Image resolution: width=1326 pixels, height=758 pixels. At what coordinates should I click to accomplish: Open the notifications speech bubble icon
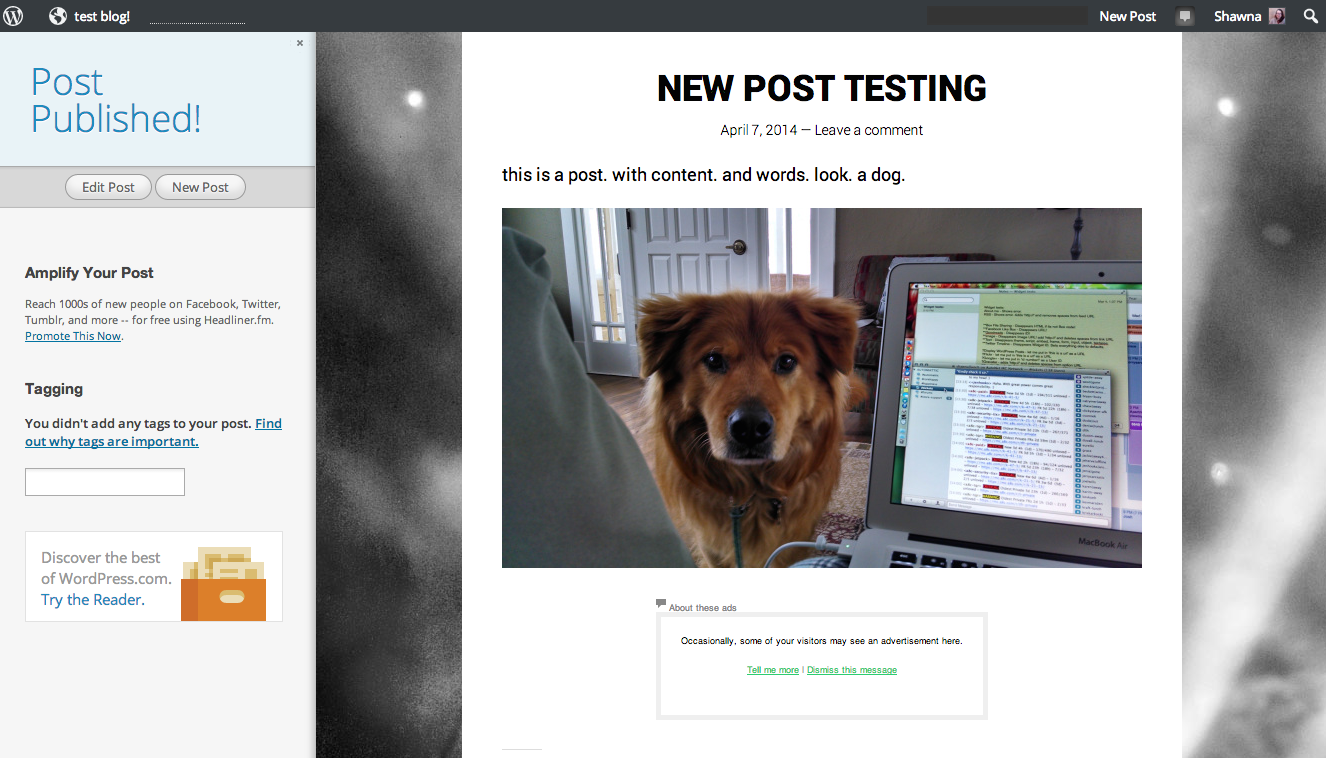pyautogui.click(x=1185, y=17)
